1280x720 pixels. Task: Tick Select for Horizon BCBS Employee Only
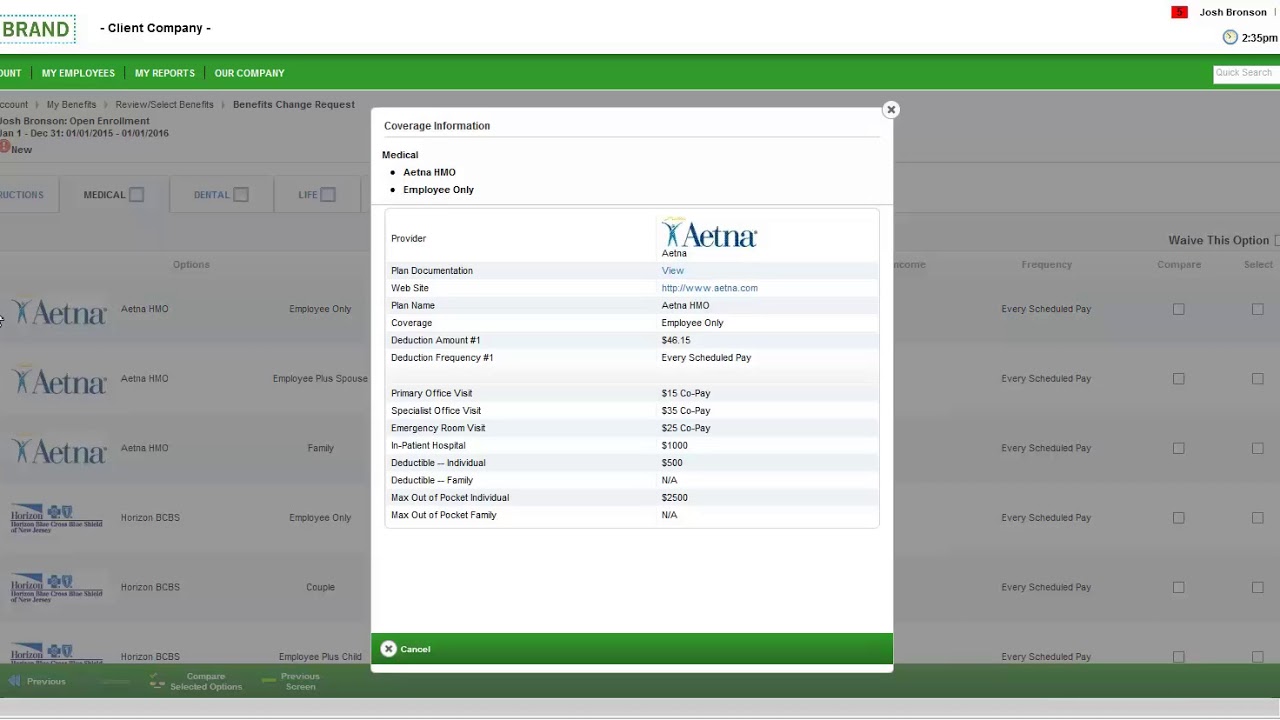click(1257, 518)
